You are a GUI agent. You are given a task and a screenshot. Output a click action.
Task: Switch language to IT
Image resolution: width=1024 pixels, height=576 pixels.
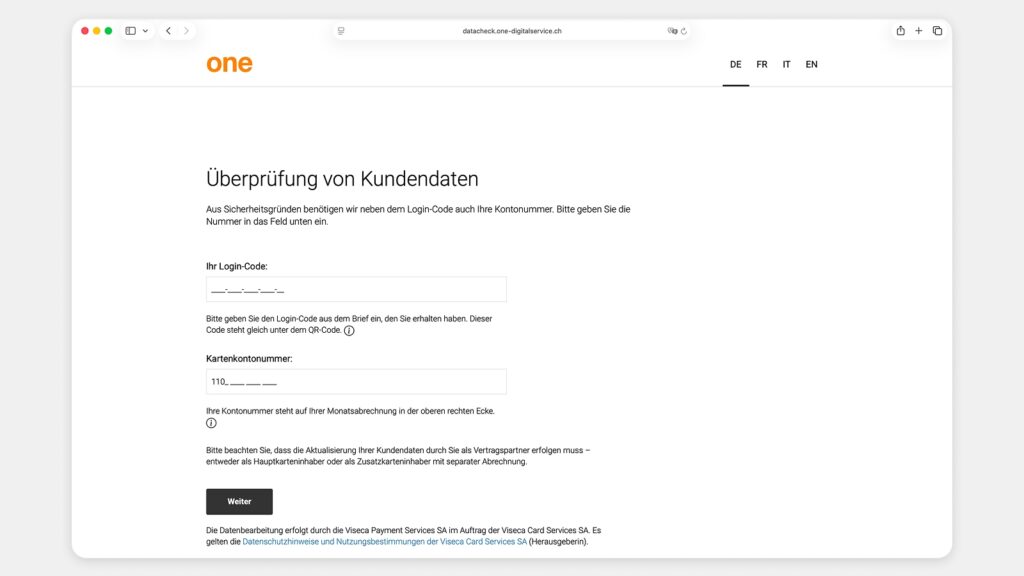[x=786, y=65]
